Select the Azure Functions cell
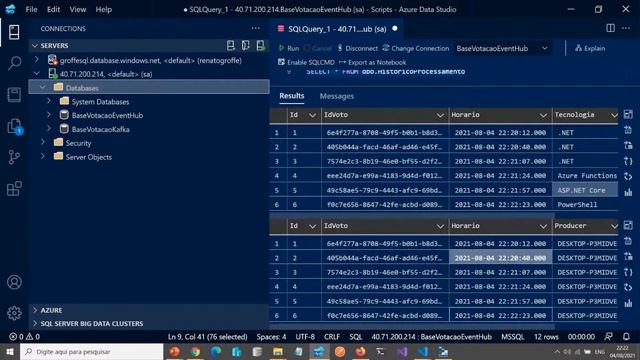This screenshot has height=360, width=640. click(585, 176)
